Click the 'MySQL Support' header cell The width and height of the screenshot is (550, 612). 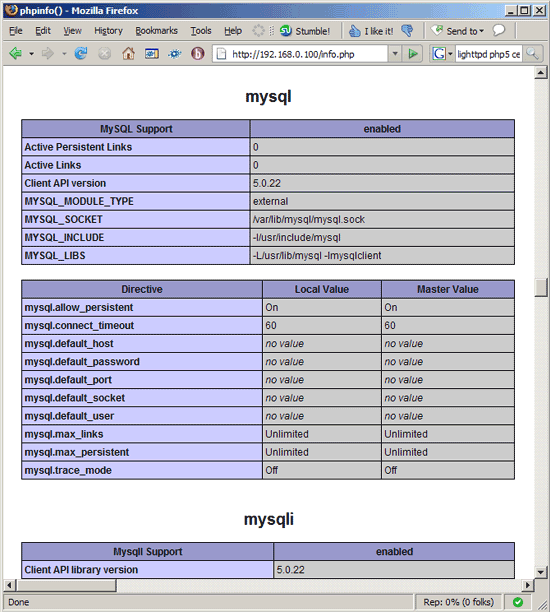(136, 129)
